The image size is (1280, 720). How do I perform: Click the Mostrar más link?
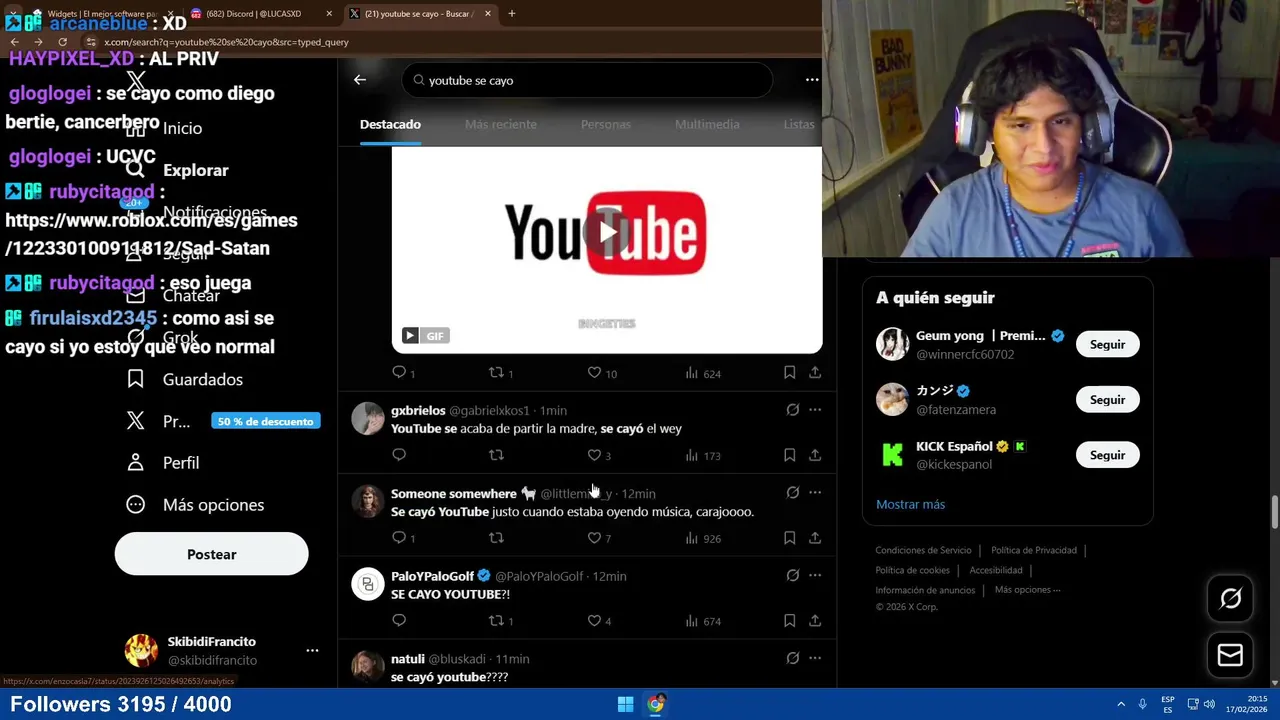[x=910, y=504]
